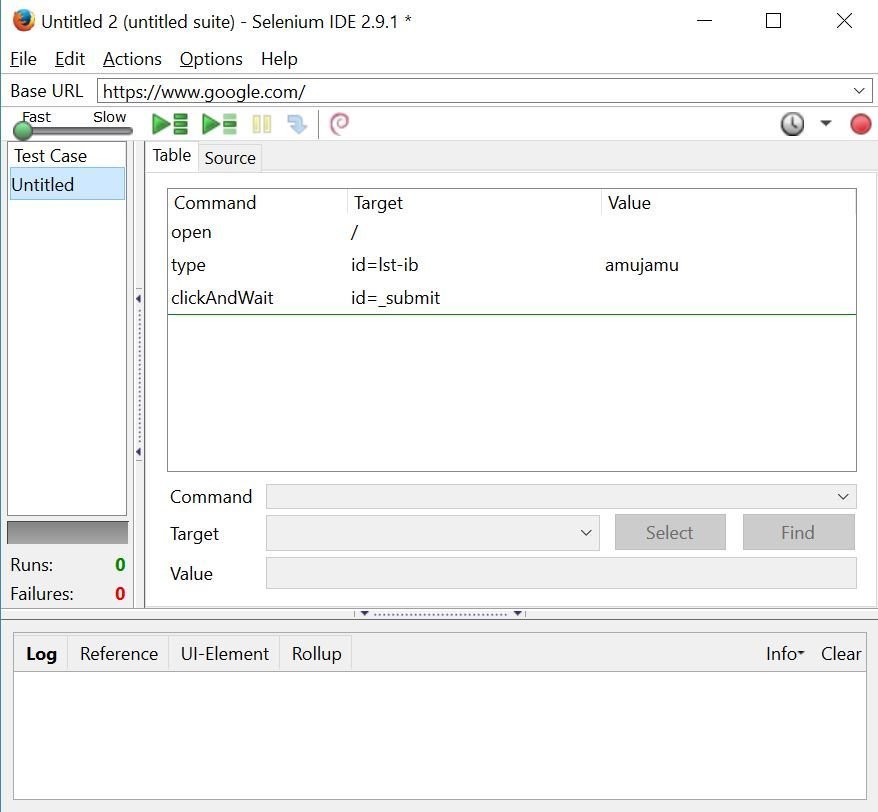Click the red Record button
Screen dimensions: 878x812
861,124
